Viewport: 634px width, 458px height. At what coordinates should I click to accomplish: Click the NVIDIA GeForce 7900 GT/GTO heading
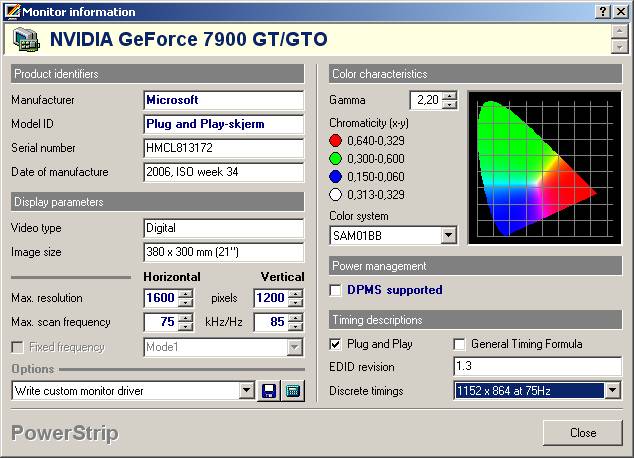point(188,40)
